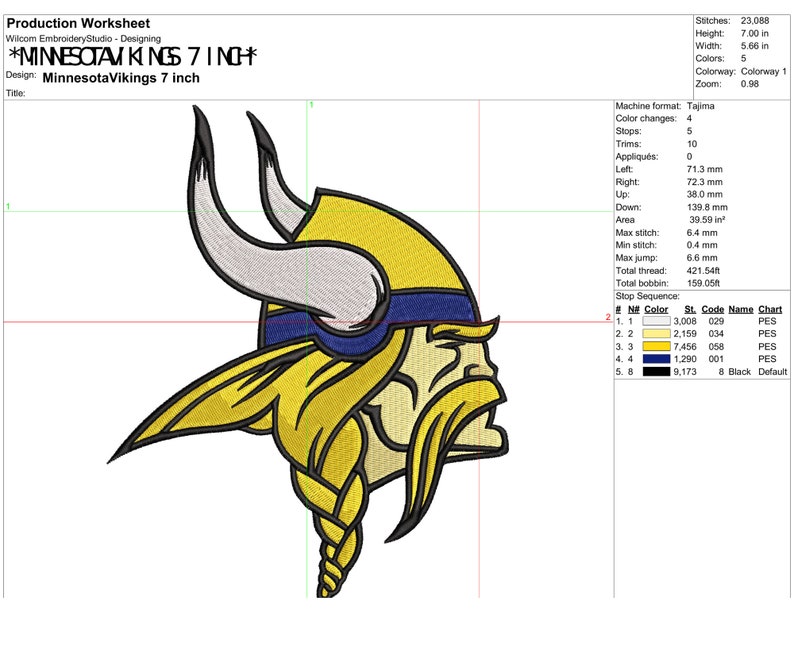Click the max stitch value '6.4 mm'
This screenshot has width=794, height=655.
click(x=702, y=233)
